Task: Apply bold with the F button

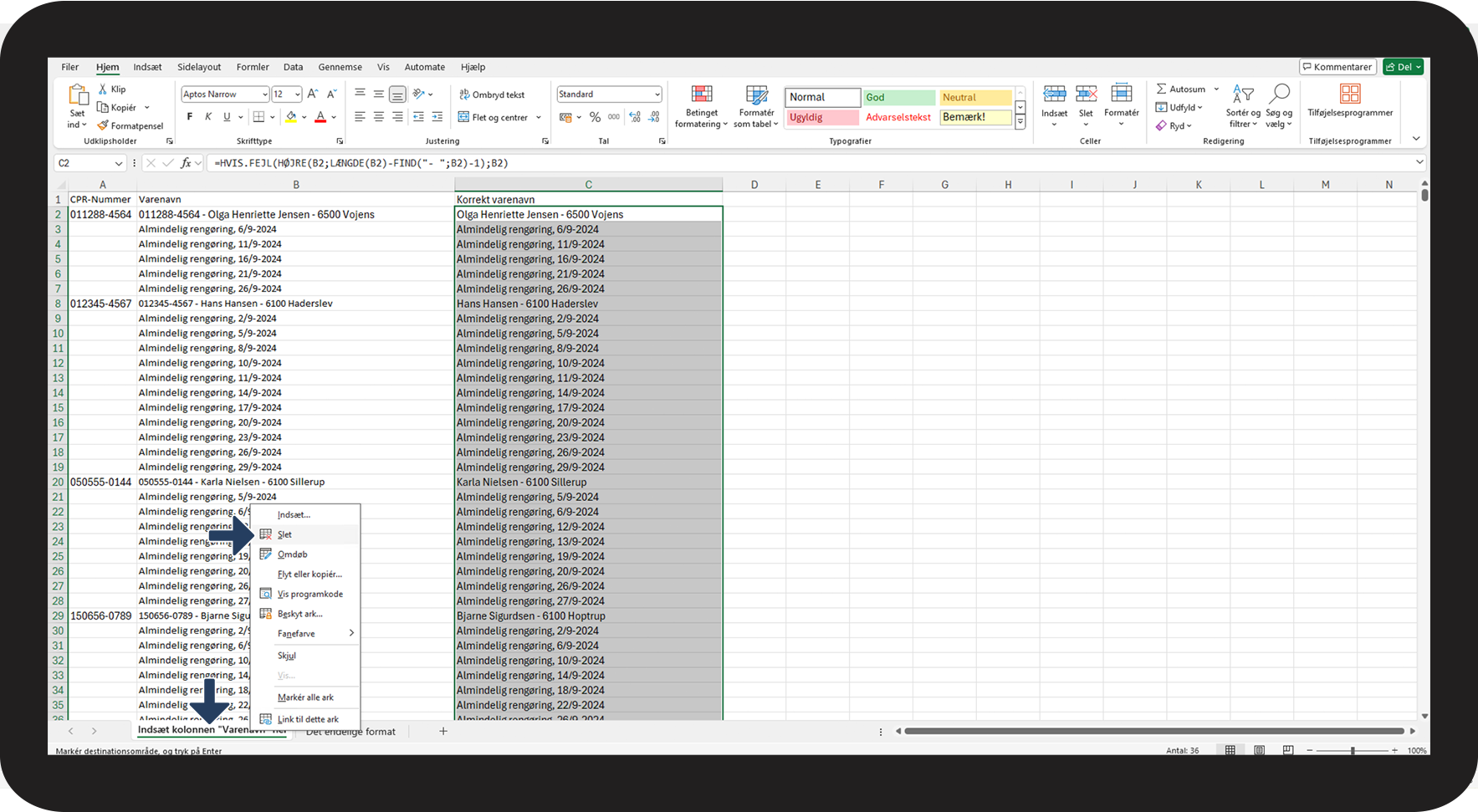Action: (x=190, y=117)
